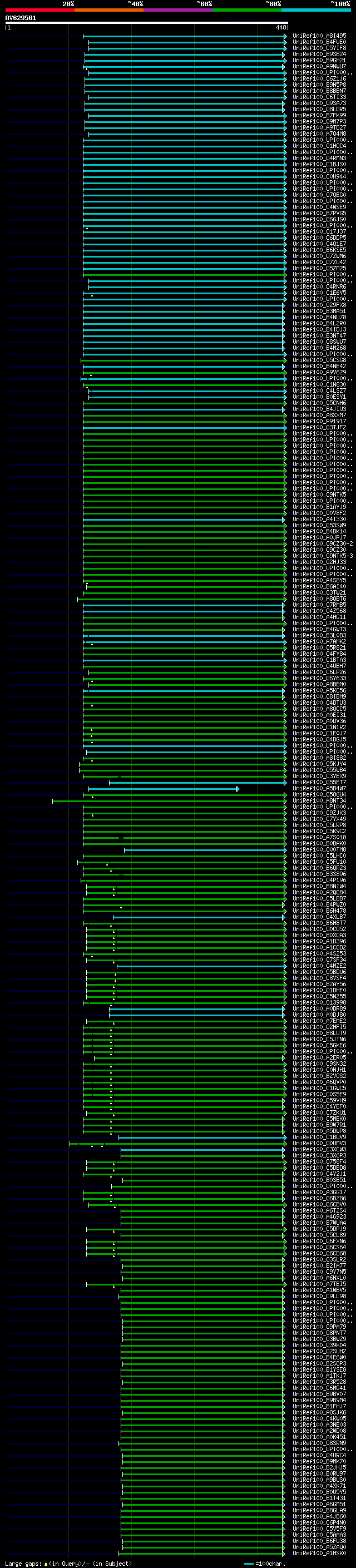
Task: Open hit UniRef100_Q4FY84
Action: tap(319, 654)
